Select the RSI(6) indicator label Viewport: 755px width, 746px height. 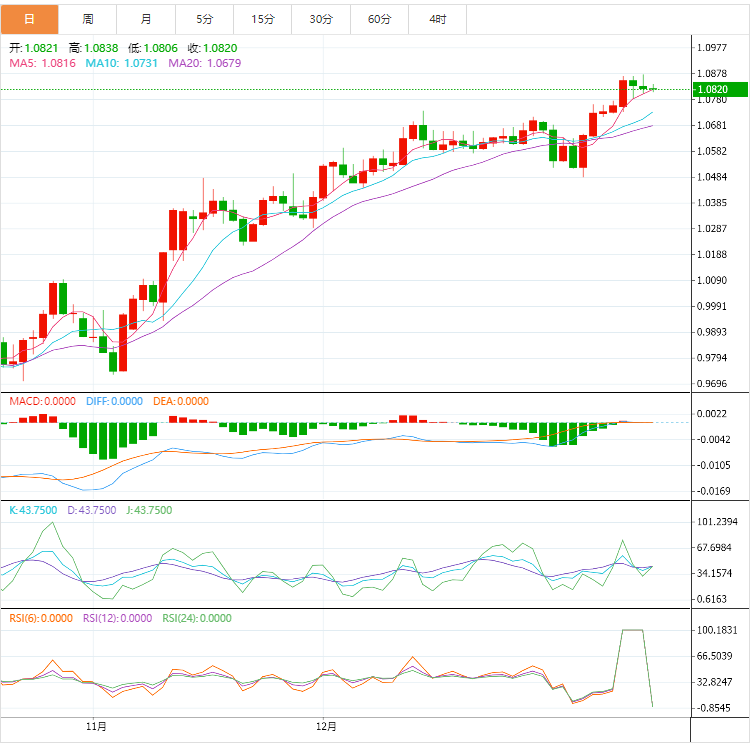click(40, 618)
